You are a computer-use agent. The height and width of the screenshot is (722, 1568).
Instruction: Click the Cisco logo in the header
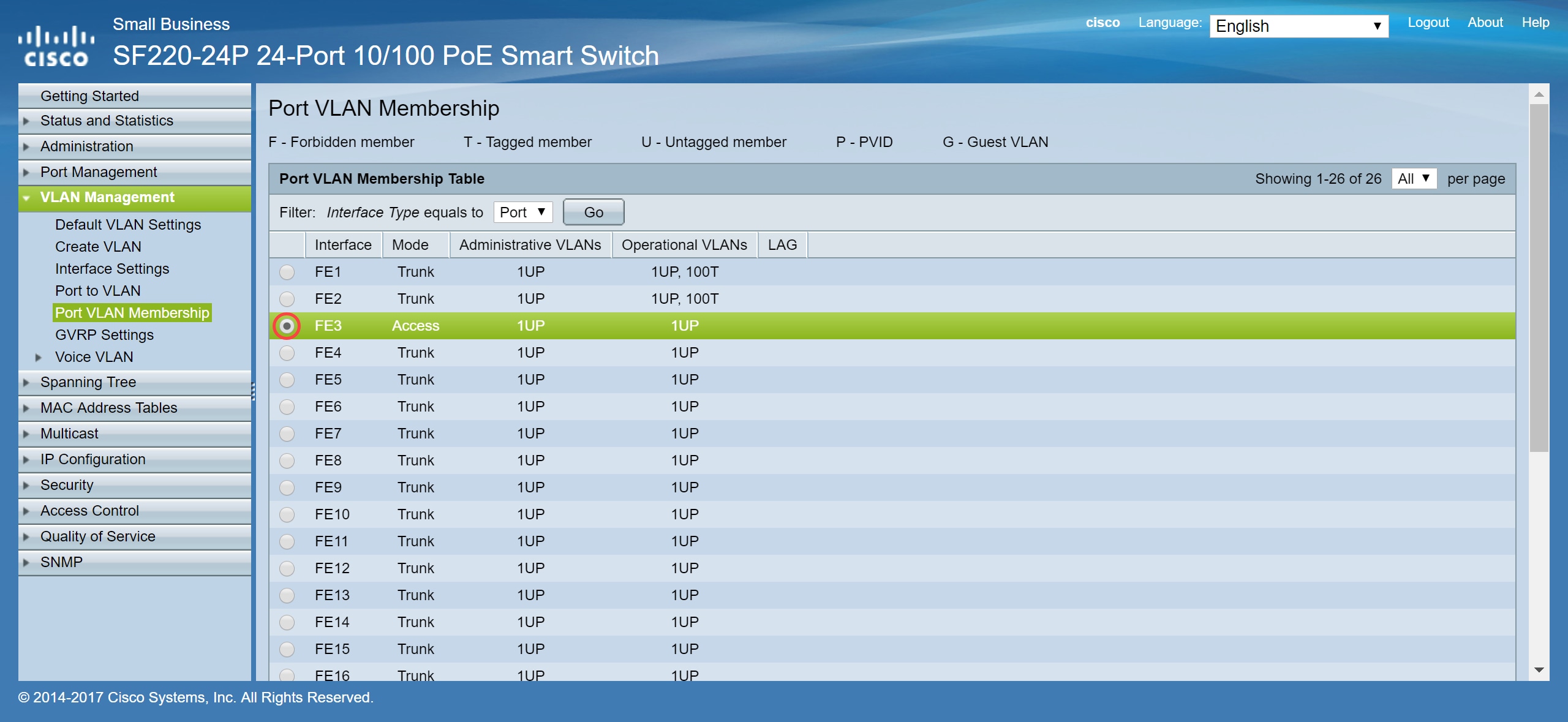click(56, 46)
